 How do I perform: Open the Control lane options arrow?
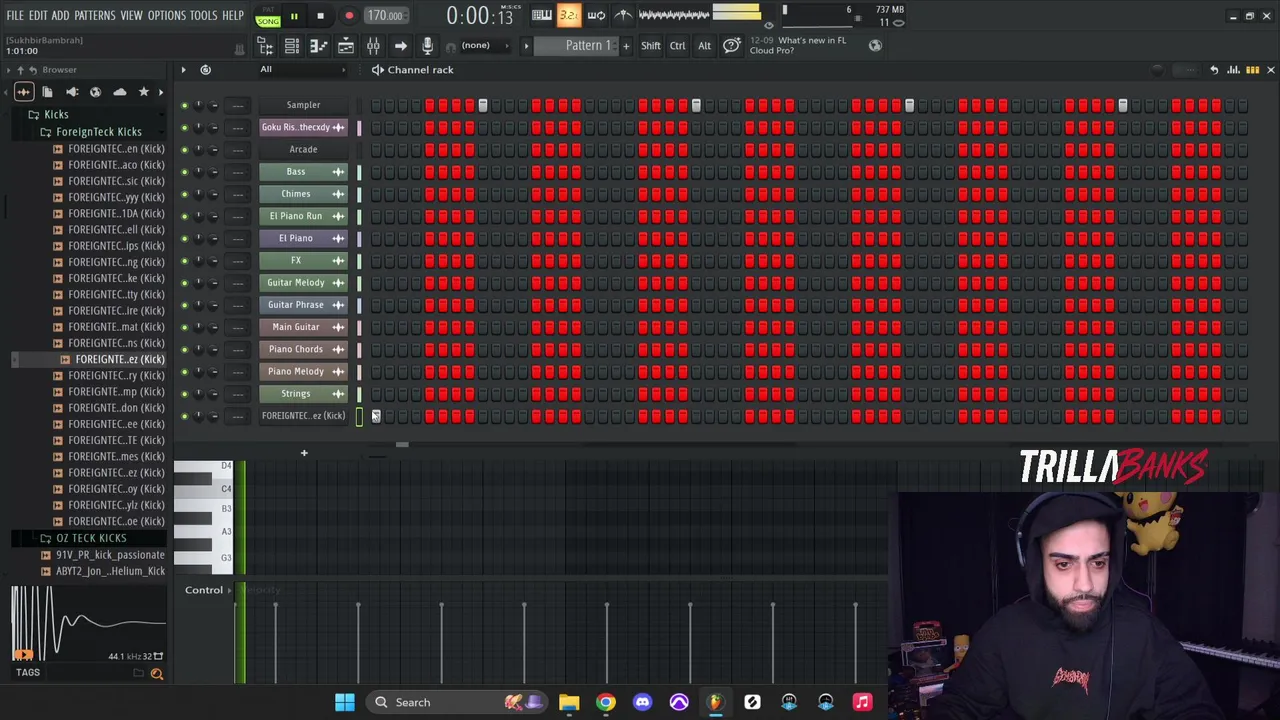(230, 590)
